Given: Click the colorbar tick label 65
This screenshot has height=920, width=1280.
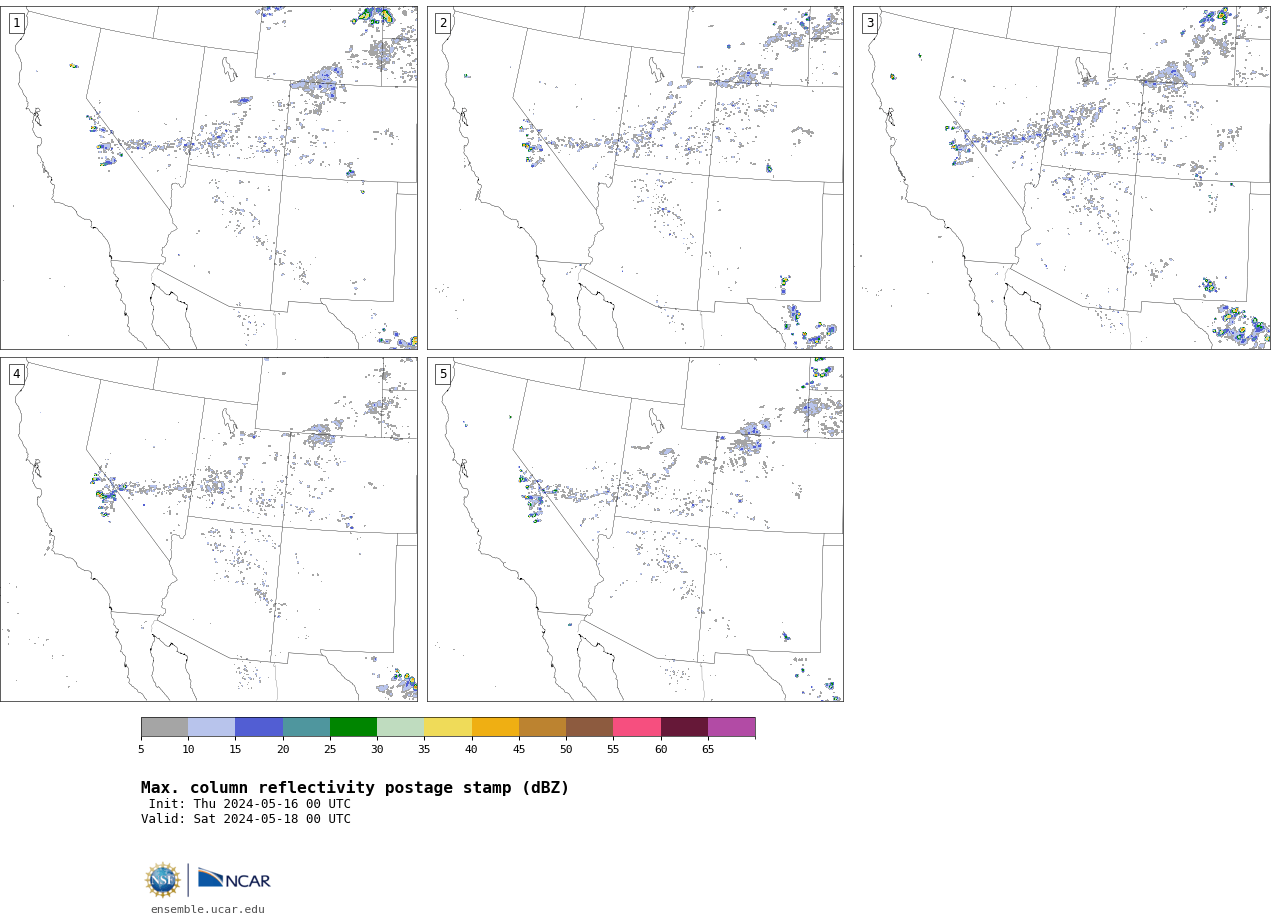Looking at the screenshot, I should pos(708,749).
